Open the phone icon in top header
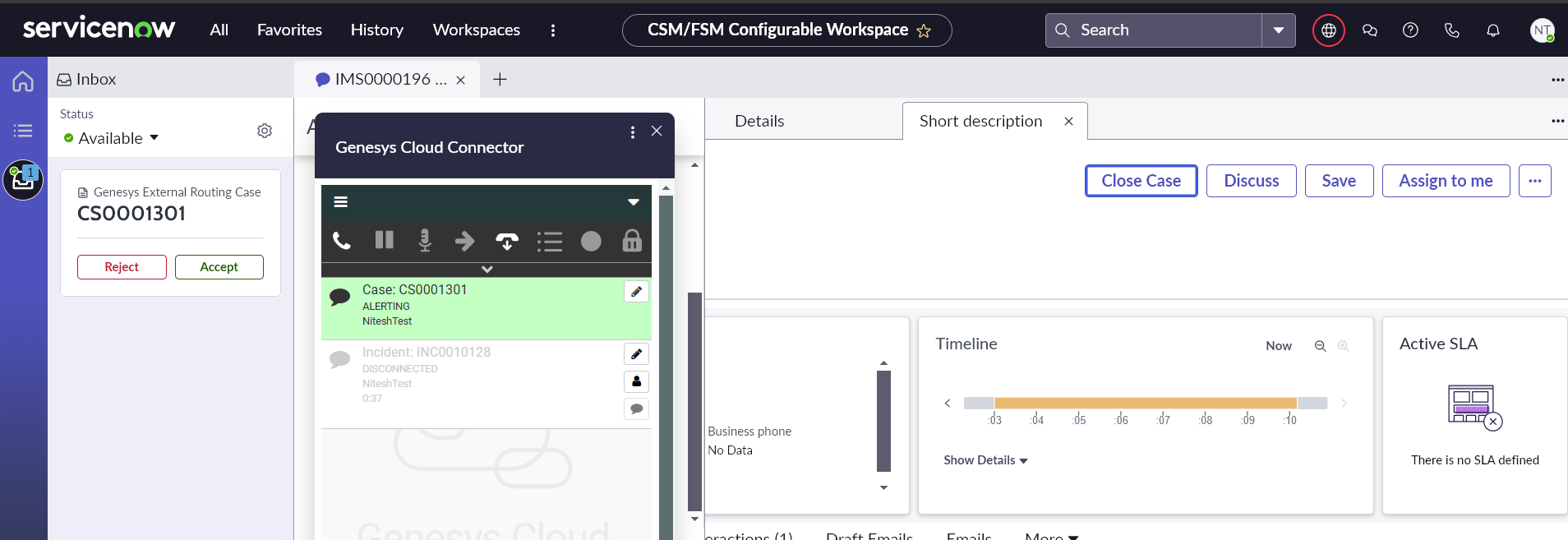The height and width of the screenshot is (540, 1568). click(1452, 30)
